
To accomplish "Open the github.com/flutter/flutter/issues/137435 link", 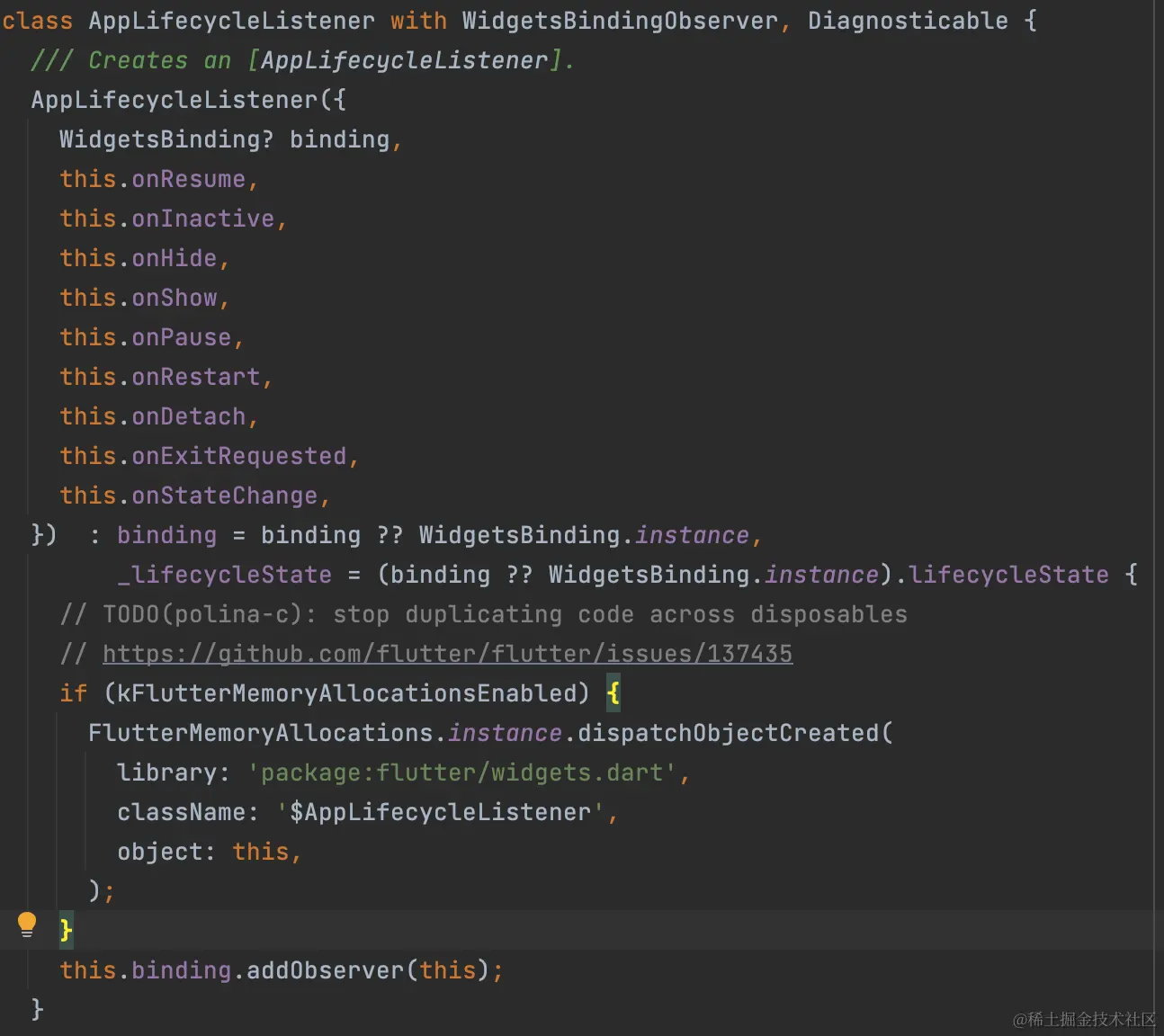I will pos(447,654).
